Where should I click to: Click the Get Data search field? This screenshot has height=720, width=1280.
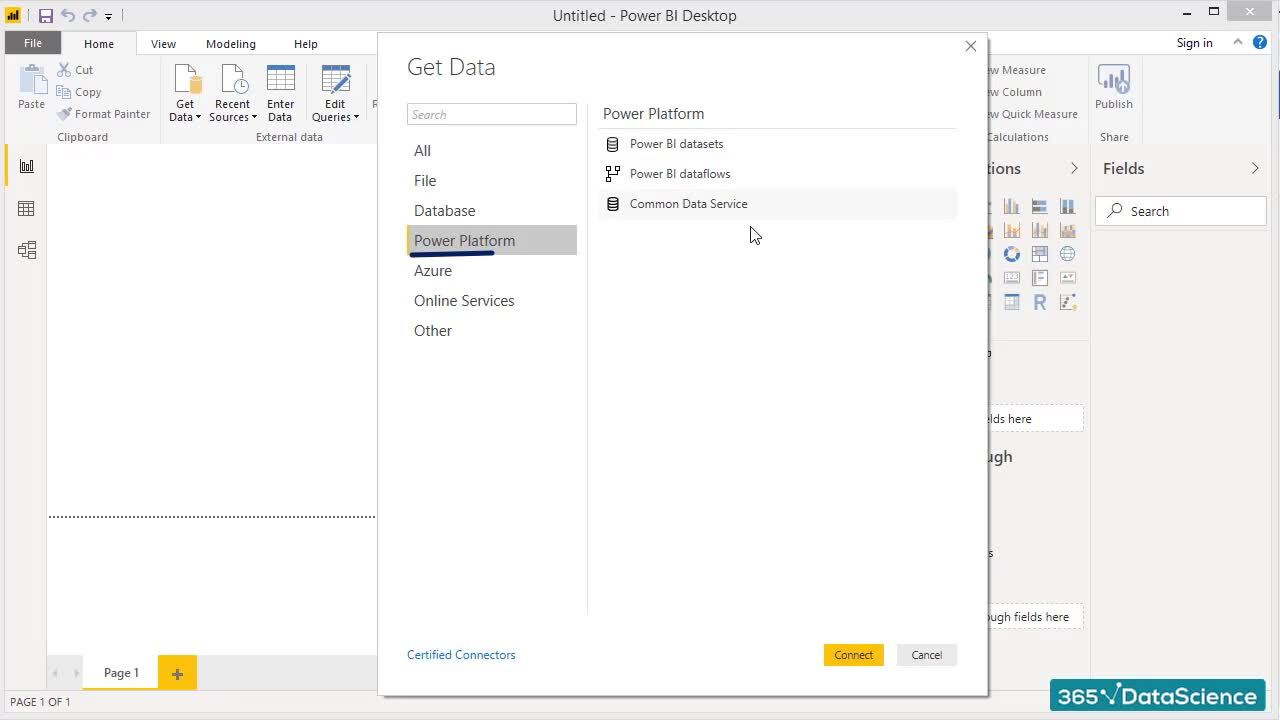(492, 114)
